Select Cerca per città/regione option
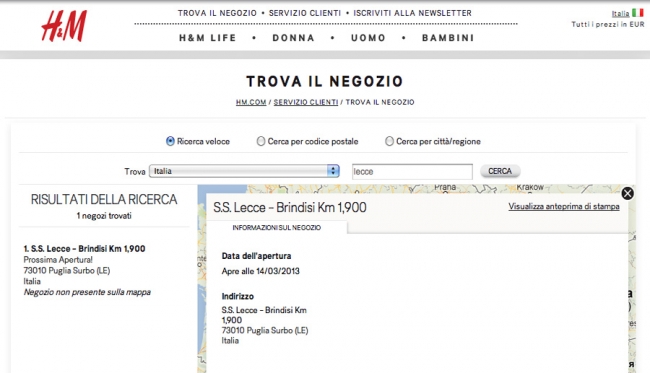 pos(389,141)
